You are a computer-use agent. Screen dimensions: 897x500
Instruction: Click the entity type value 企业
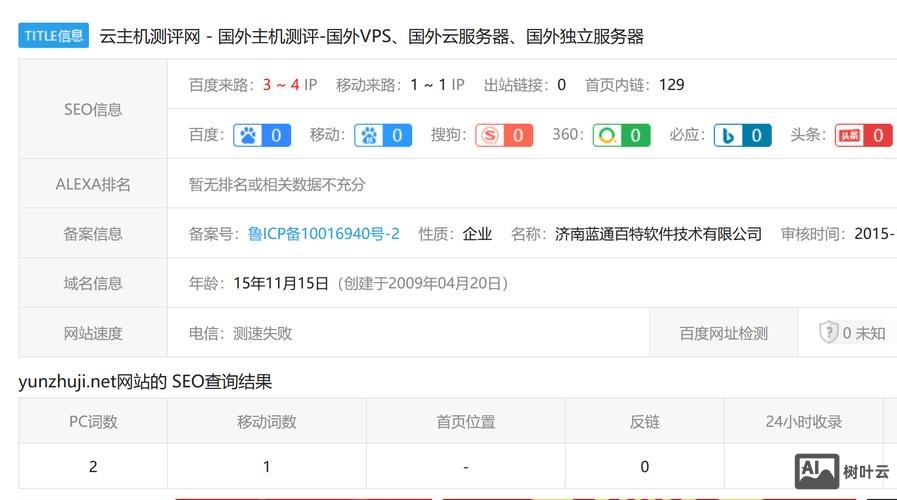point(477,234)
